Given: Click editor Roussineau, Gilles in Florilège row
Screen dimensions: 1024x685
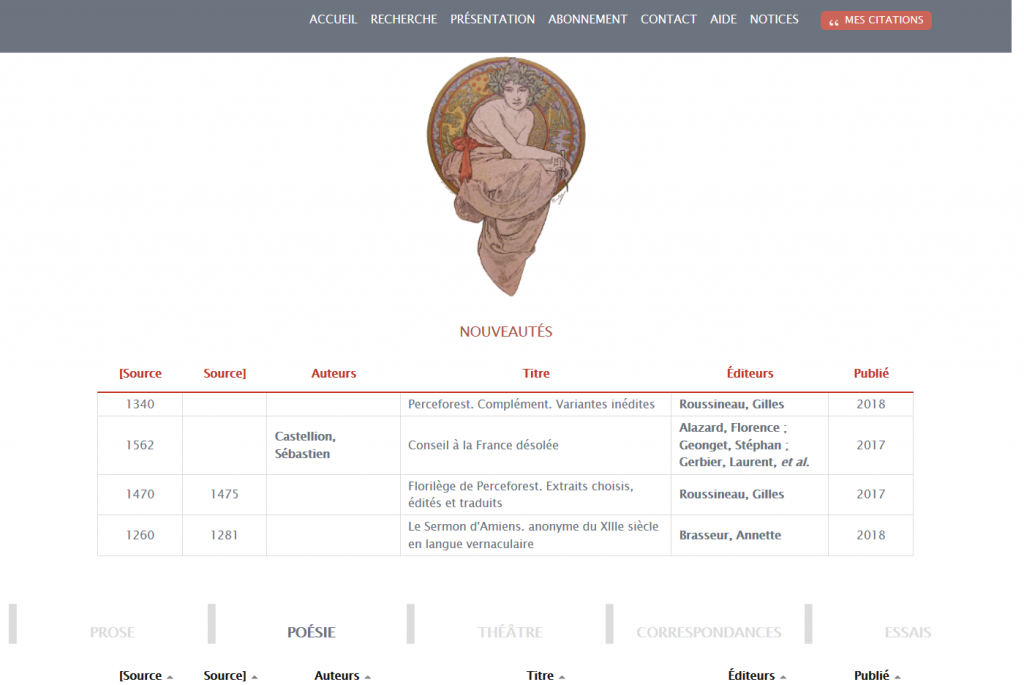Looking at the screenshot, I should click(x=731, y=494).
